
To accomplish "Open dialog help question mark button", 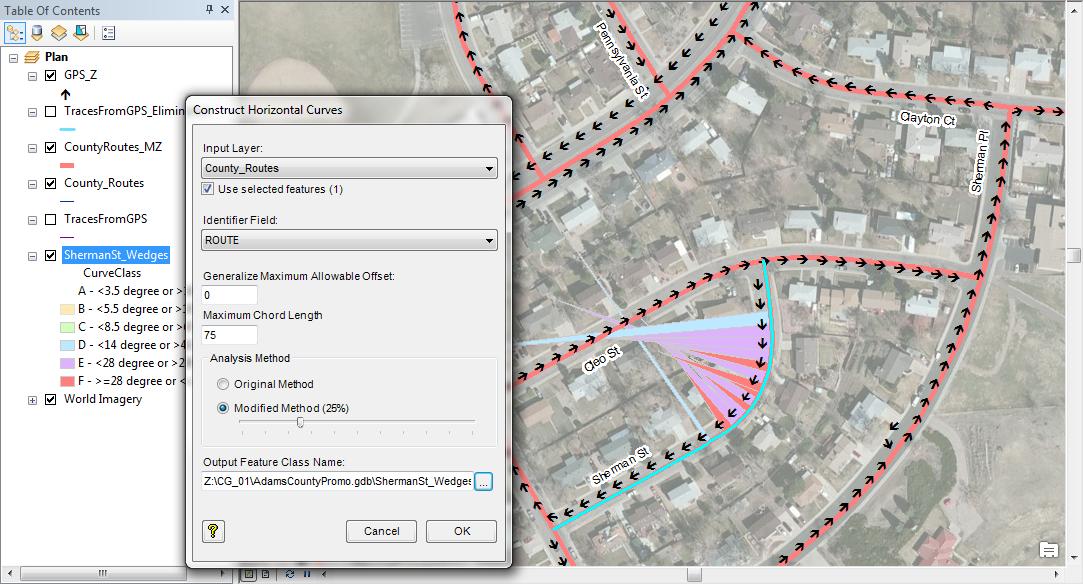I will 213,532.
